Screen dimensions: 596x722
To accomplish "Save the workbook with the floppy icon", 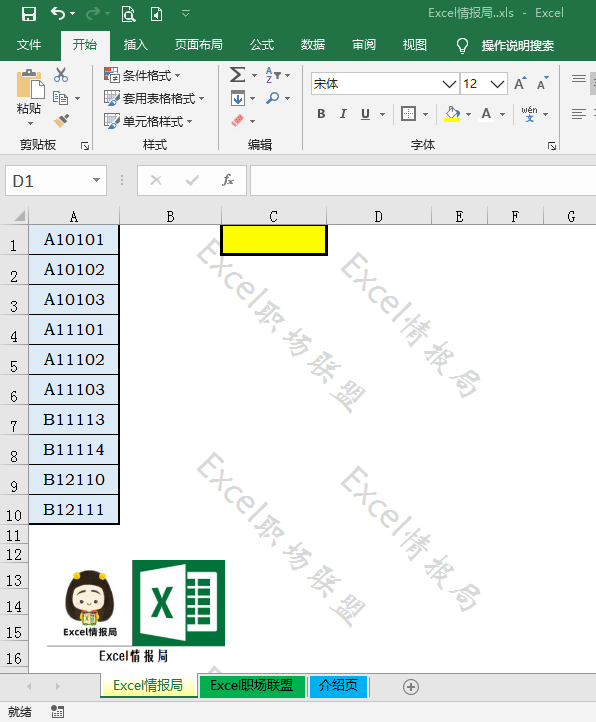I will [x=29, y=14].
